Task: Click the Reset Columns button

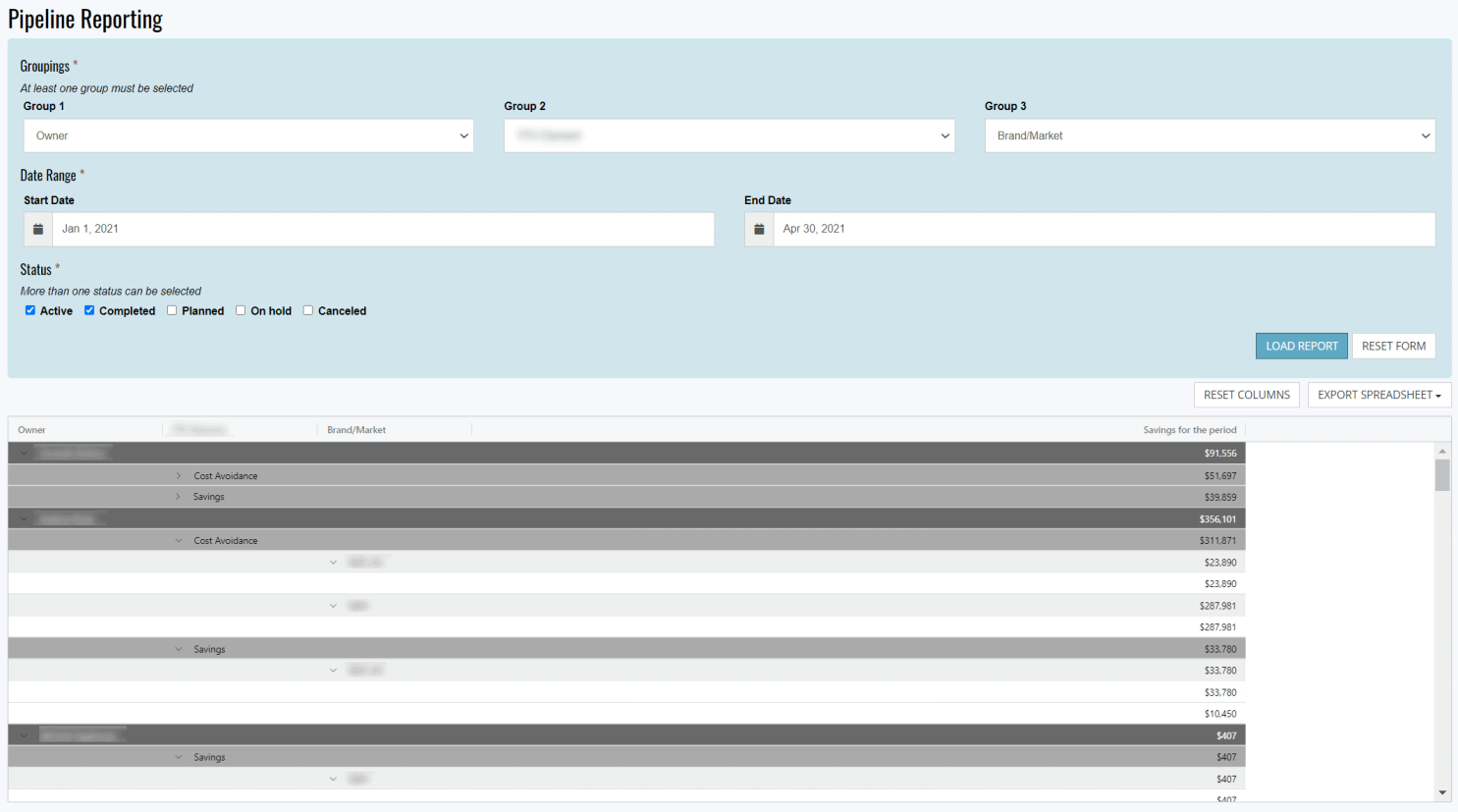Action: (1247, 395)
